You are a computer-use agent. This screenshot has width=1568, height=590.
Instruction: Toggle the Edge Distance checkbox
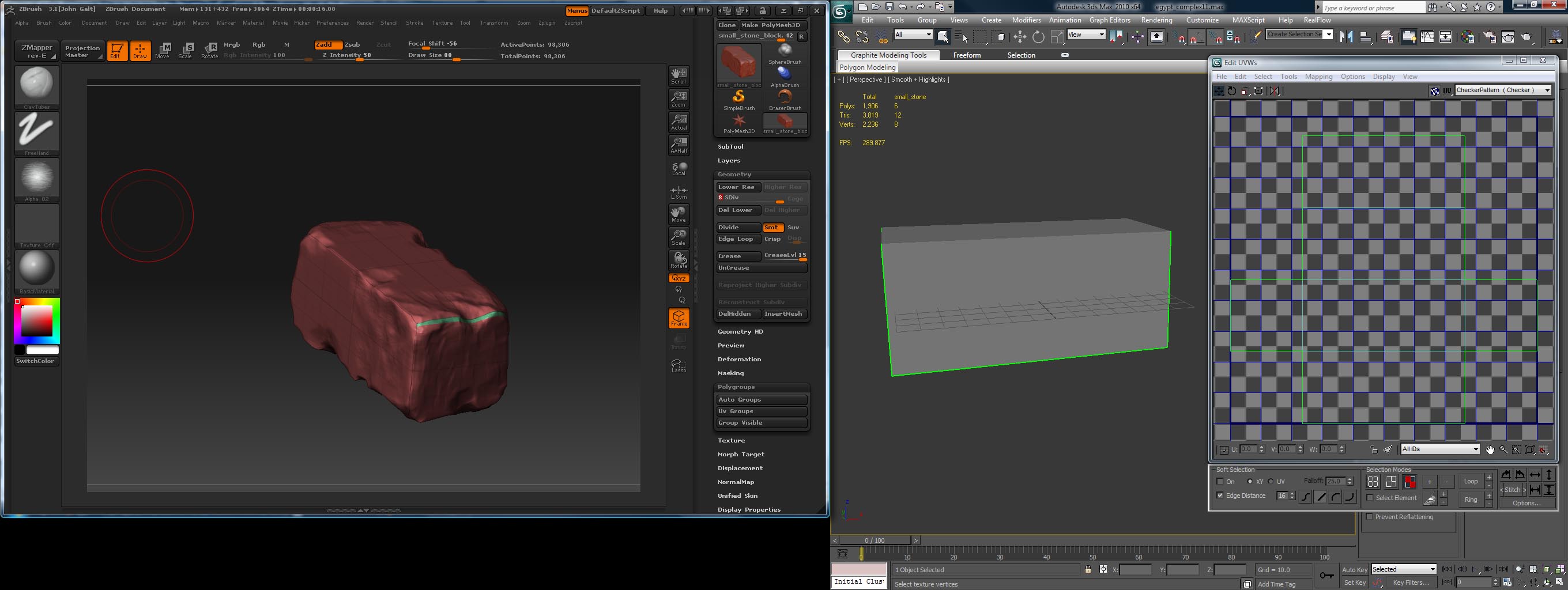[1220, 496]
